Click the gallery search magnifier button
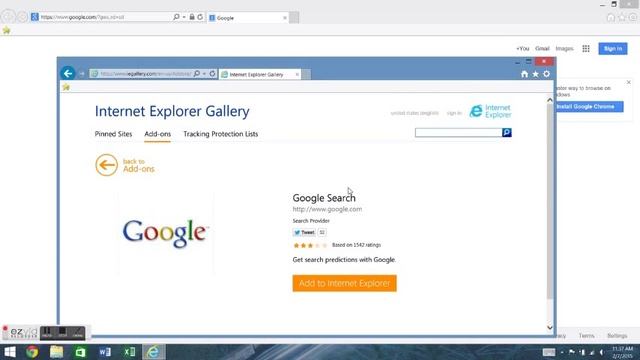The height and width of the screenshot is (360, 640). (x=507, y=133)
